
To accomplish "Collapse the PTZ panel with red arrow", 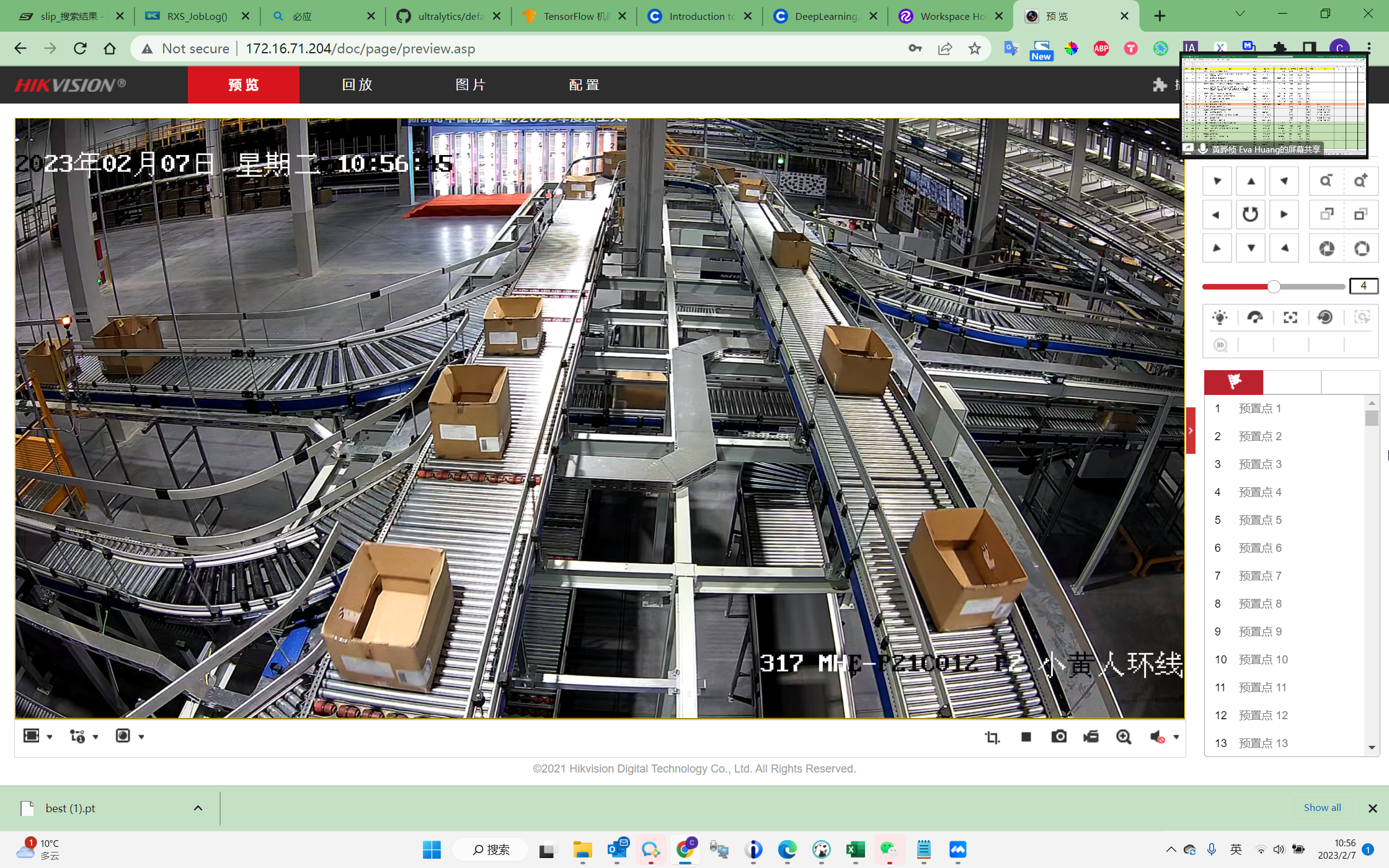I will click(x=1191, y=430).
